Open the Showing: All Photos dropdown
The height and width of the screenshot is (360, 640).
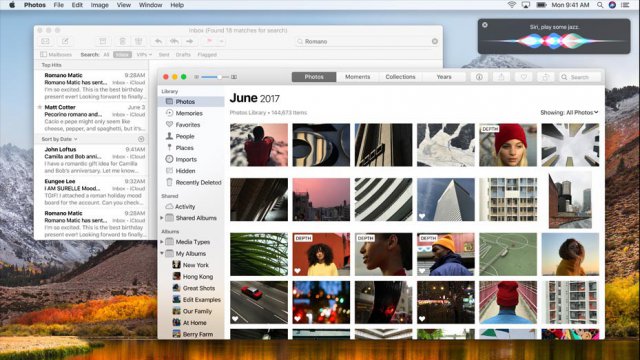tap(569, 112)
